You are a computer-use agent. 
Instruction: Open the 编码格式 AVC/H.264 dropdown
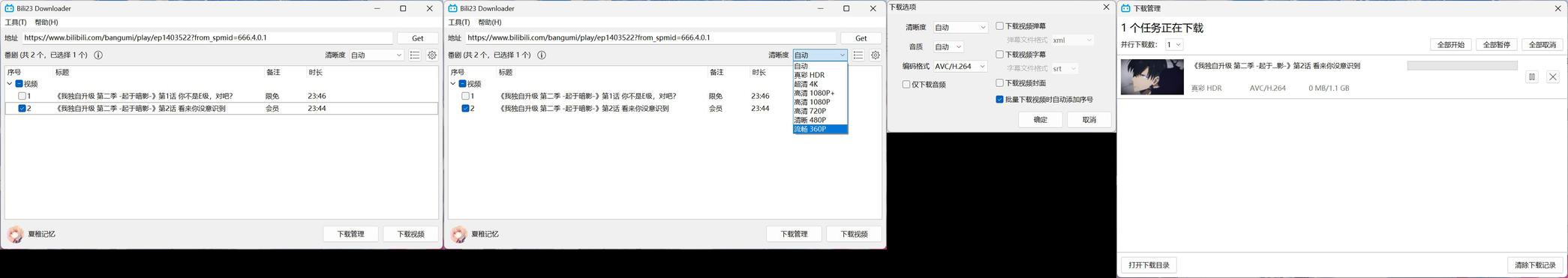[x=960, y=66]
